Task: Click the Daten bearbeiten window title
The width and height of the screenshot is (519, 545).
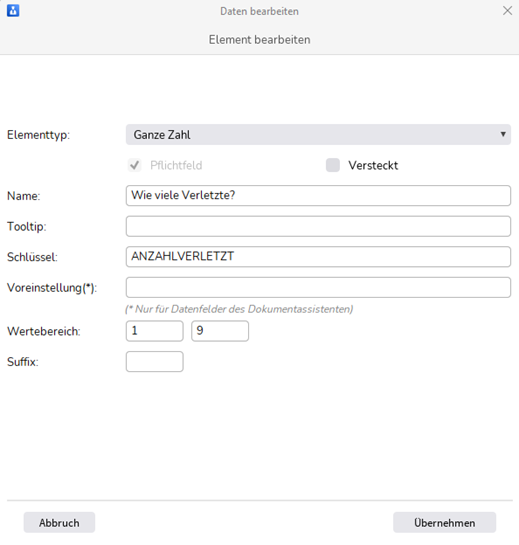Action: click(259, 11)
